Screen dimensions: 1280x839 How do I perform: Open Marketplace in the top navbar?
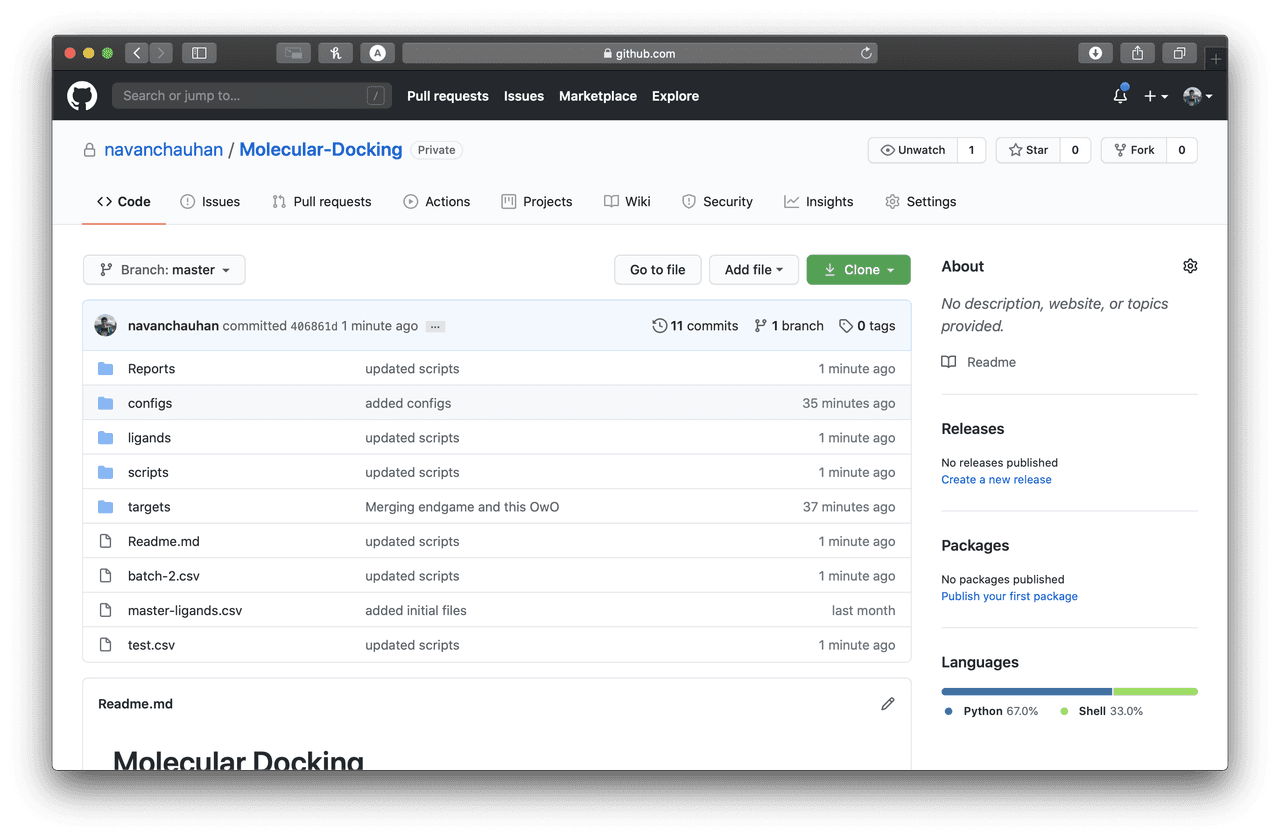coord(598,96)
